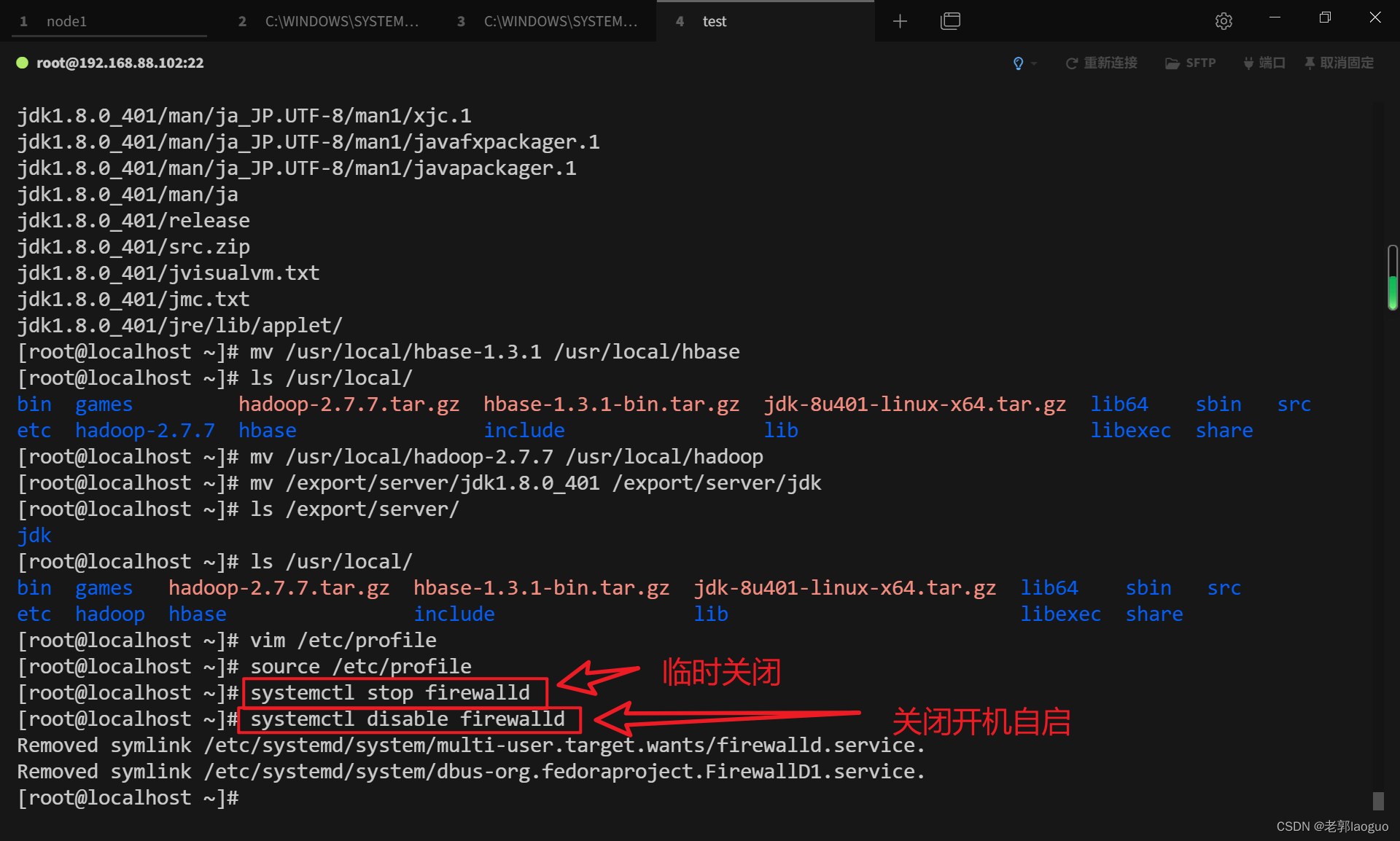Click the FirewallD1.service removed symlink line

coord(471,771)
